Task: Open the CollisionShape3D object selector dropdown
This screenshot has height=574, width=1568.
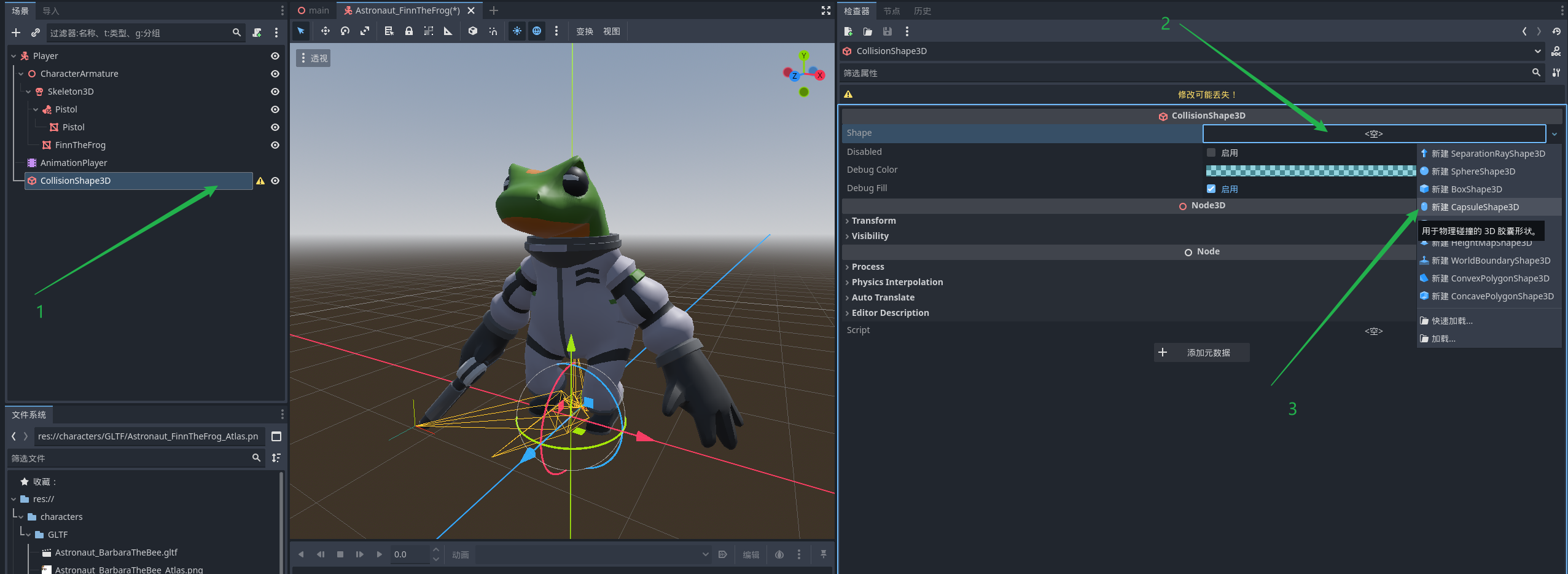Action: tap(1538, 51)
